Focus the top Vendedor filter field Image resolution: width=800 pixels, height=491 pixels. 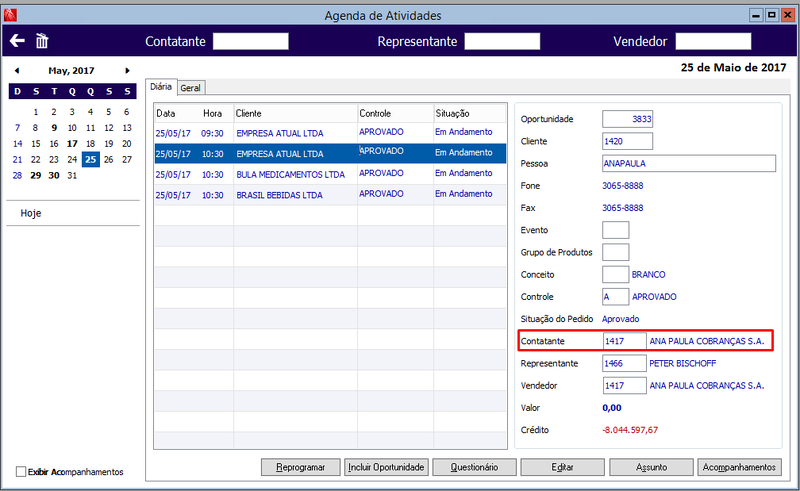713,41
